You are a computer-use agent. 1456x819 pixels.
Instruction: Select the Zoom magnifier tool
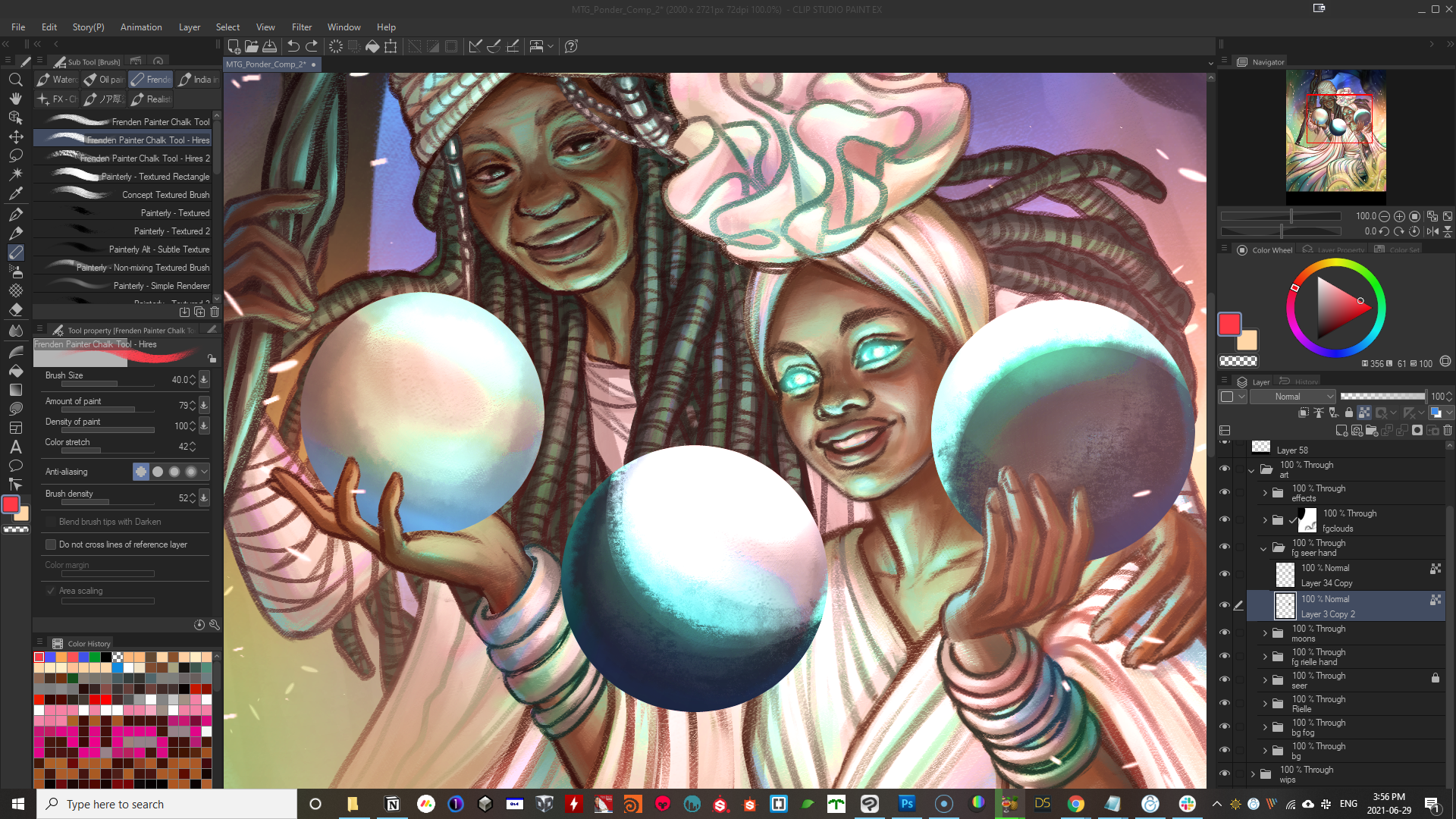[15, 80]
